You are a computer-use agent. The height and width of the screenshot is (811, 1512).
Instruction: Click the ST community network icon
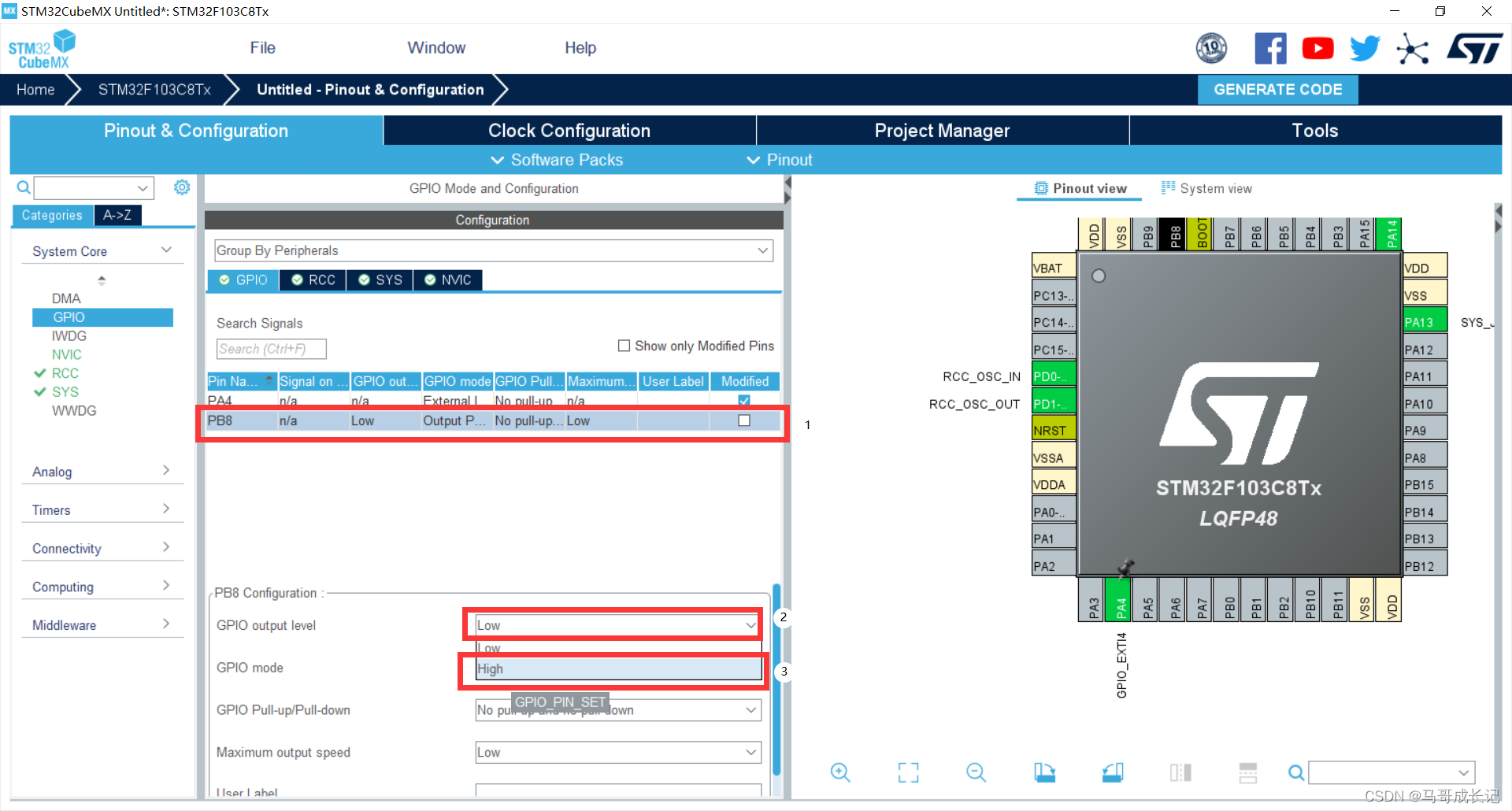click(1412, 49)
